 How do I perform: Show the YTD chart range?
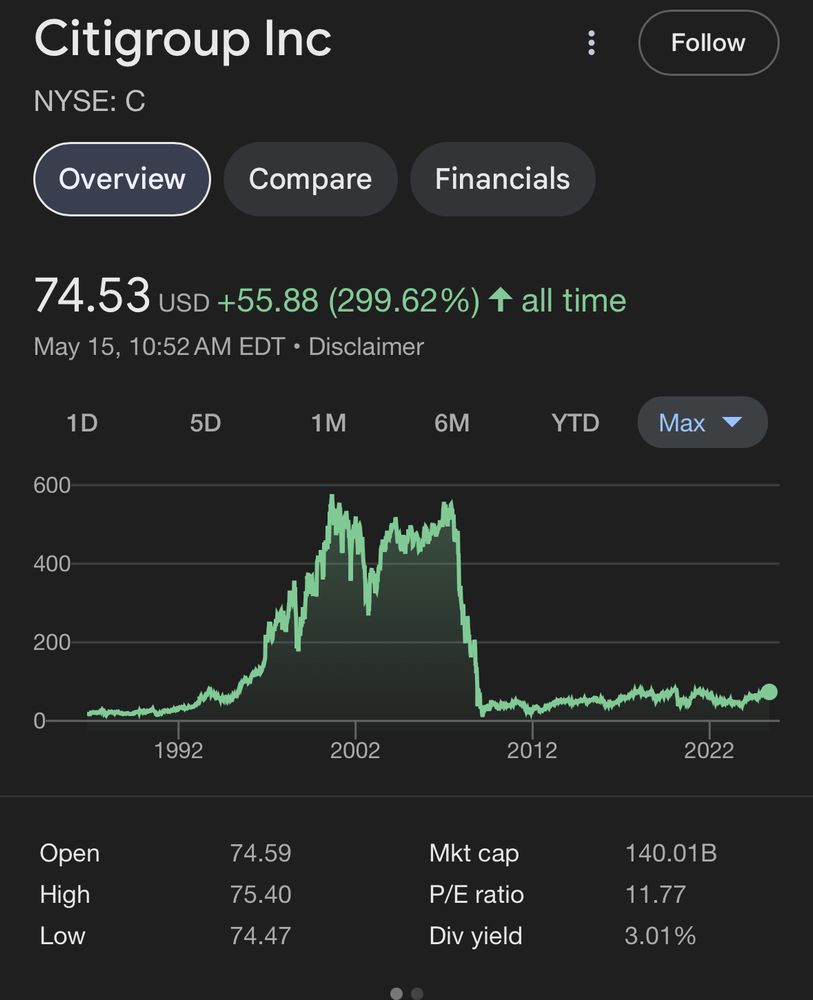click(x=575, y=423)
